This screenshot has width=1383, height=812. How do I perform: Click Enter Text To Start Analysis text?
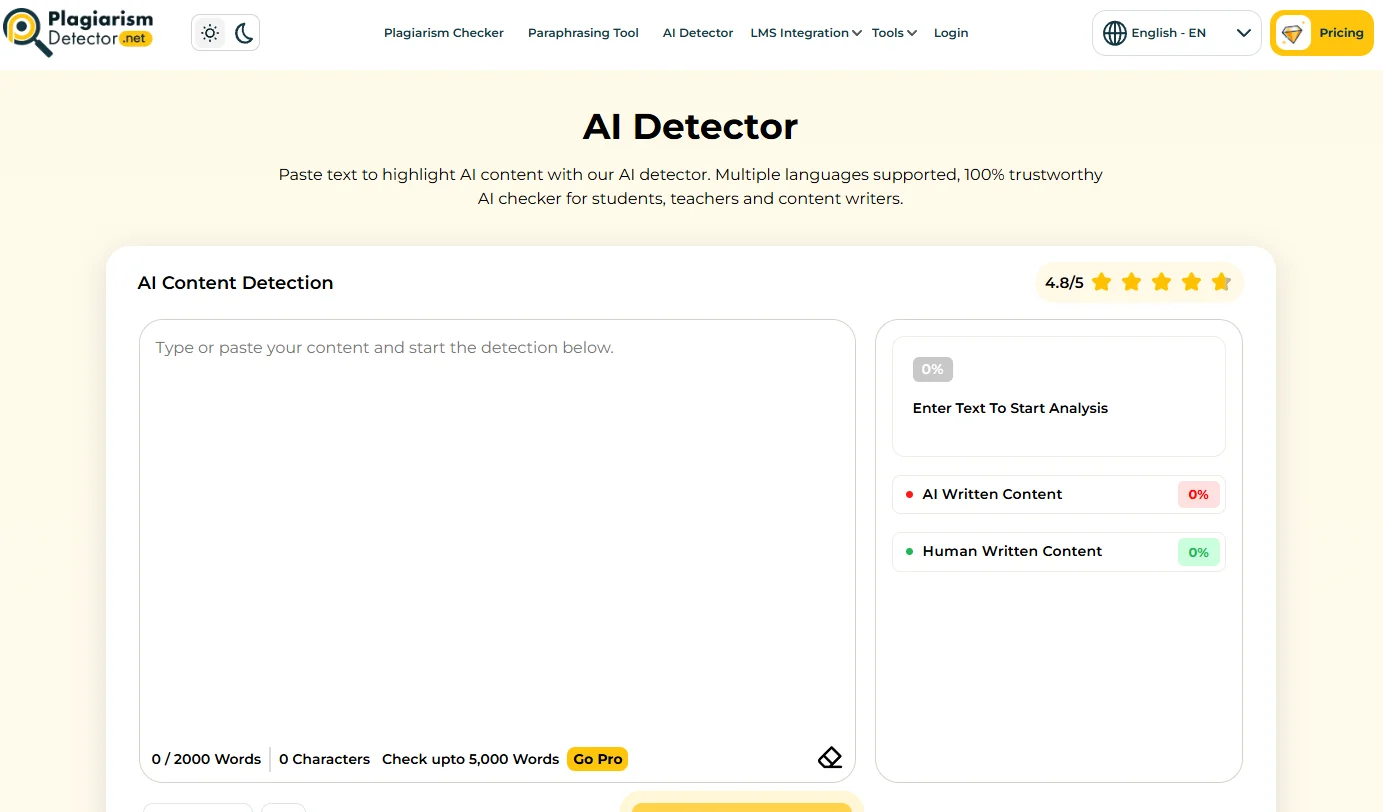1010,408
